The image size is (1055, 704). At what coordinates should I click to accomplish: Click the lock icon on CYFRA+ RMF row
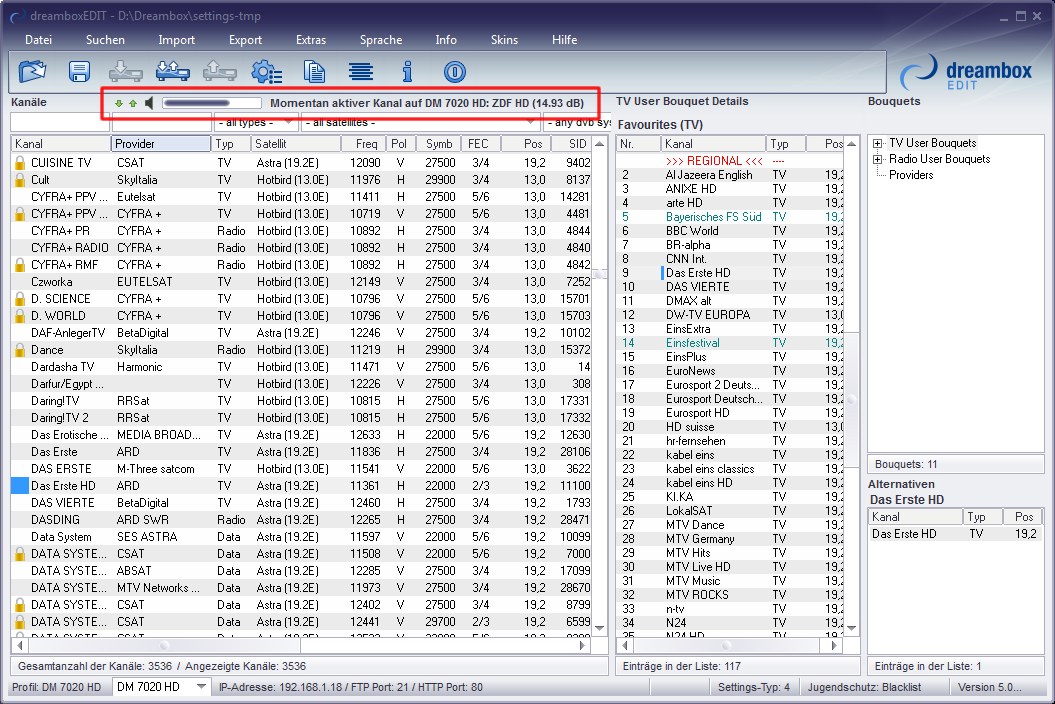point(20,265)
